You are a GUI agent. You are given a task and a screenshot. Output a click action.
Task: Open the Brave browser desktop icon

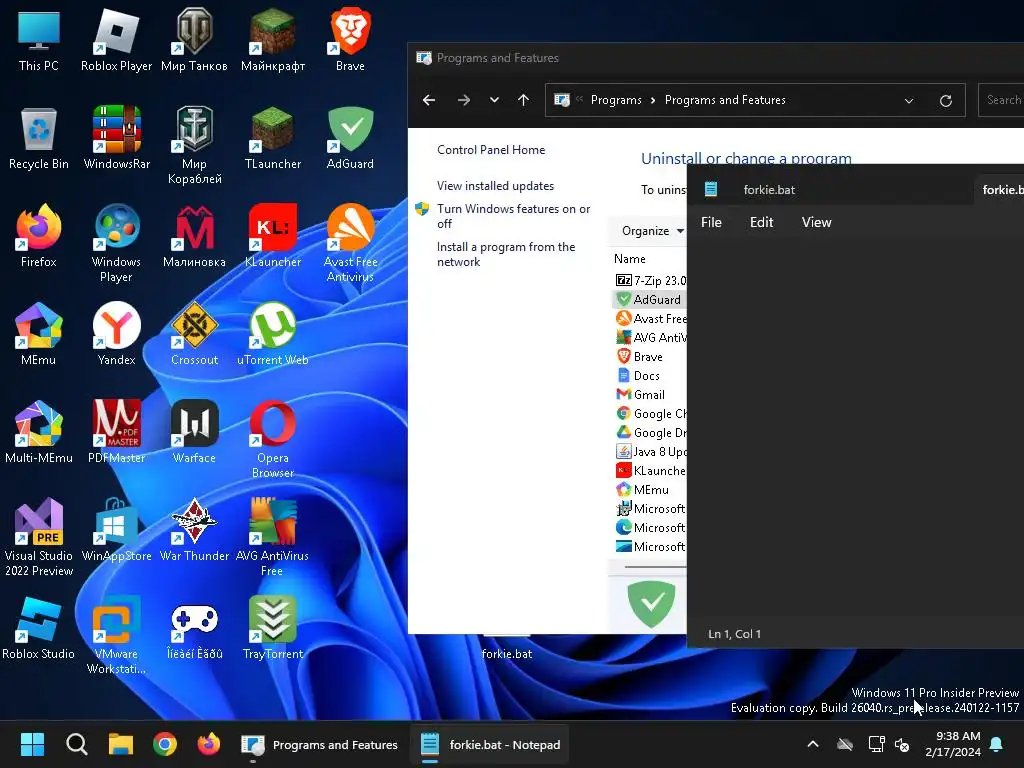350,39
